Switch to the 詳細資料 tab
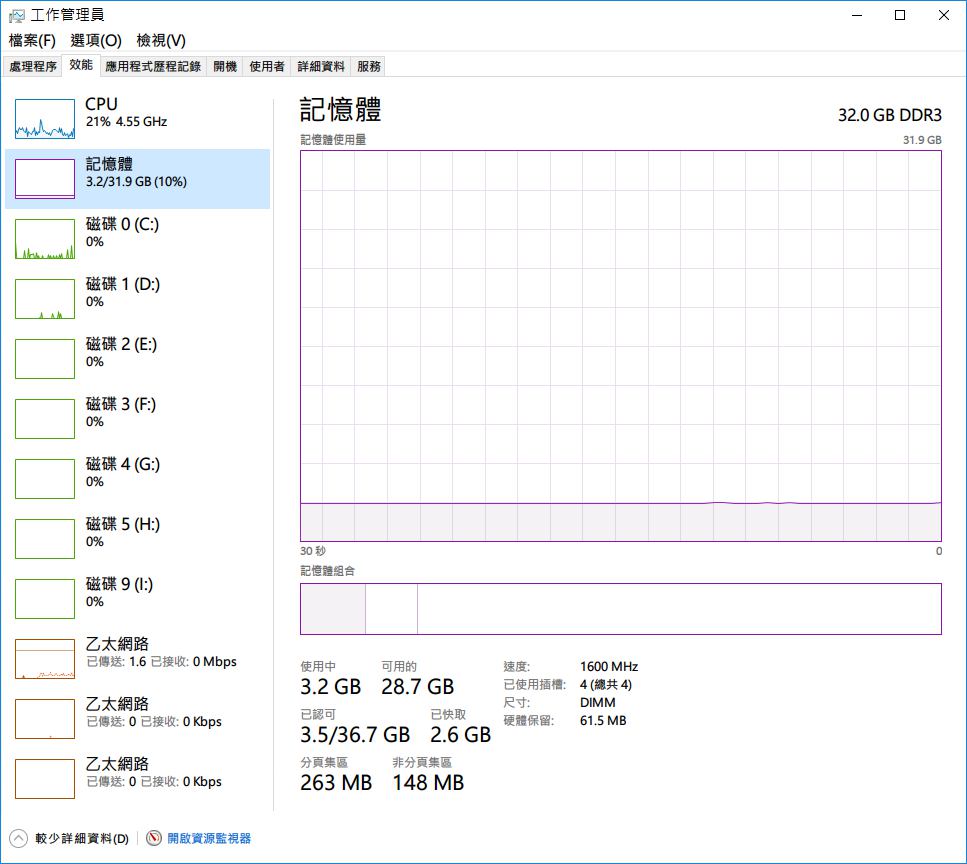This screenshot has width=967, height=864. click(x=321, y=66)
